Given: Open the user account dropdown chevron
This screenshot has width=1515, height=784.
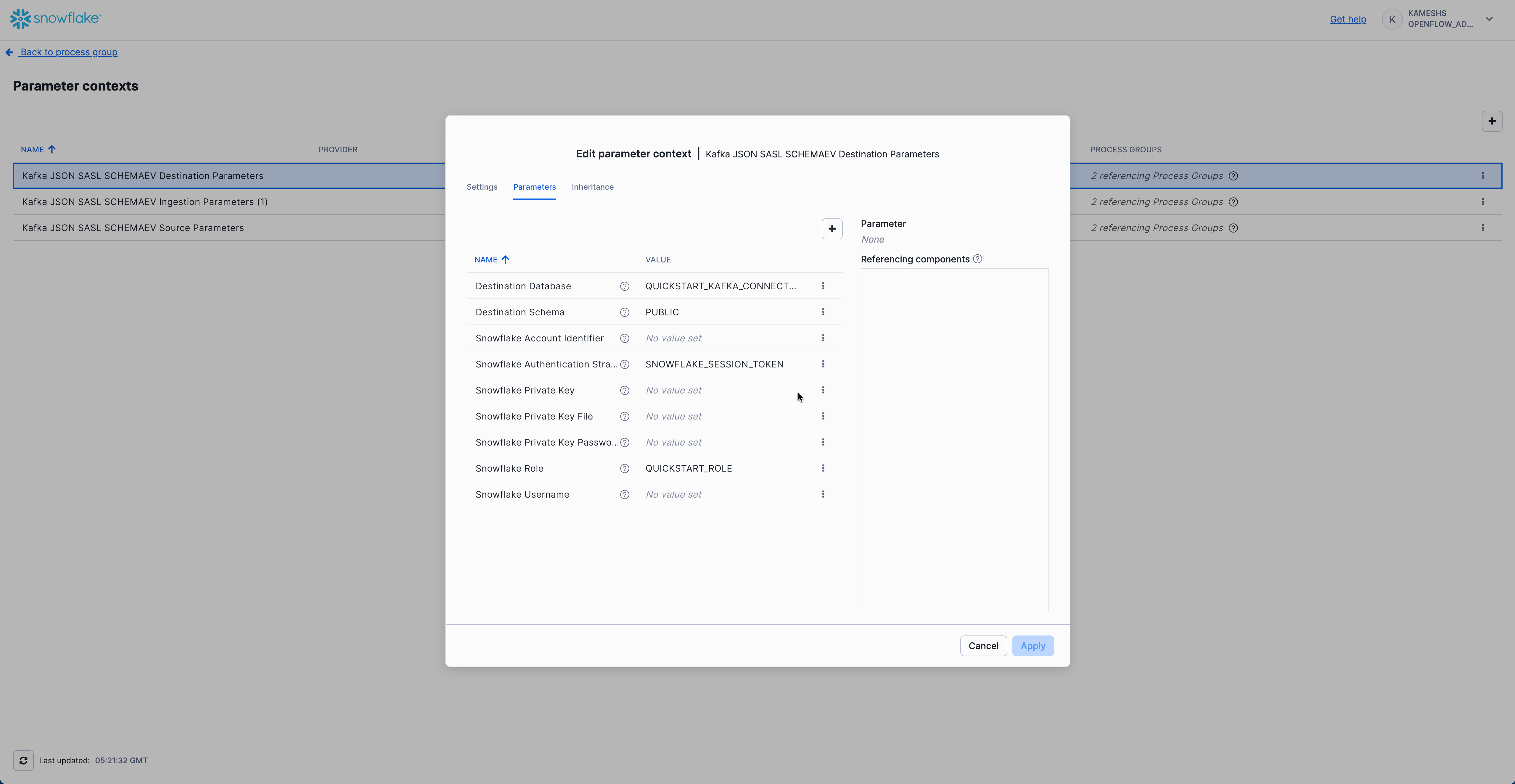Looking at the screenshot, I should click(x=1490, y=19).
